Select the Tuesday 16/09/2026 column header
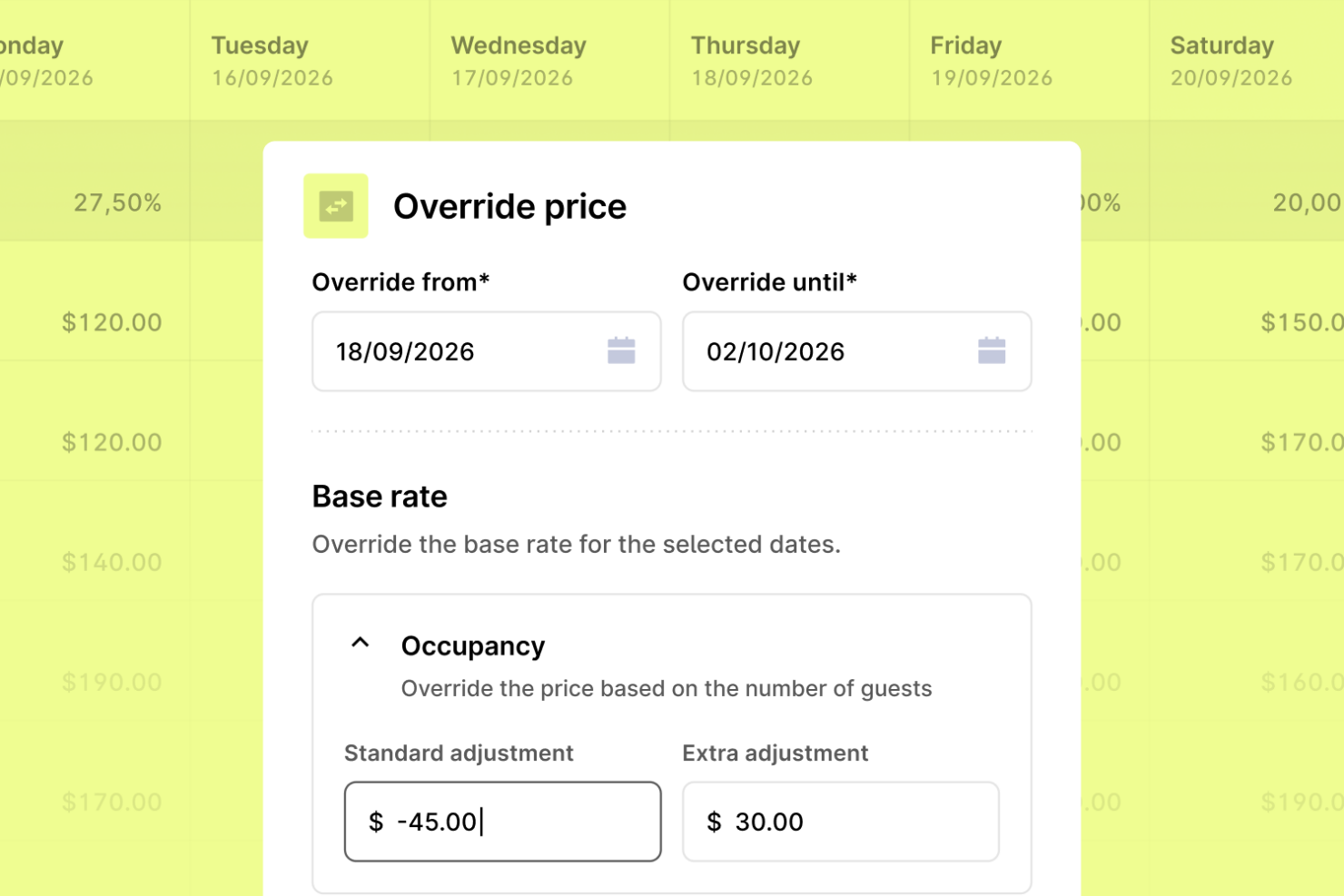 310,60
